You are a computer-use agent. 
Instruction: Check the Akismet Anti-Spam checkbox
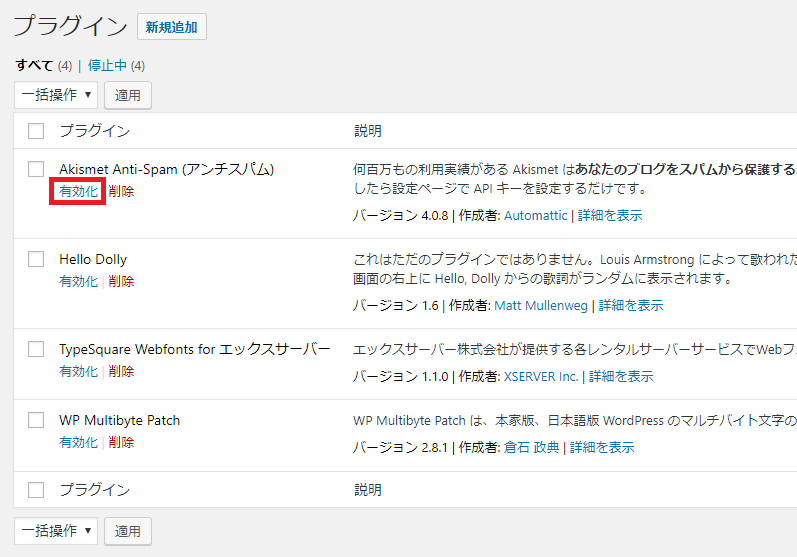click(36, 169)
